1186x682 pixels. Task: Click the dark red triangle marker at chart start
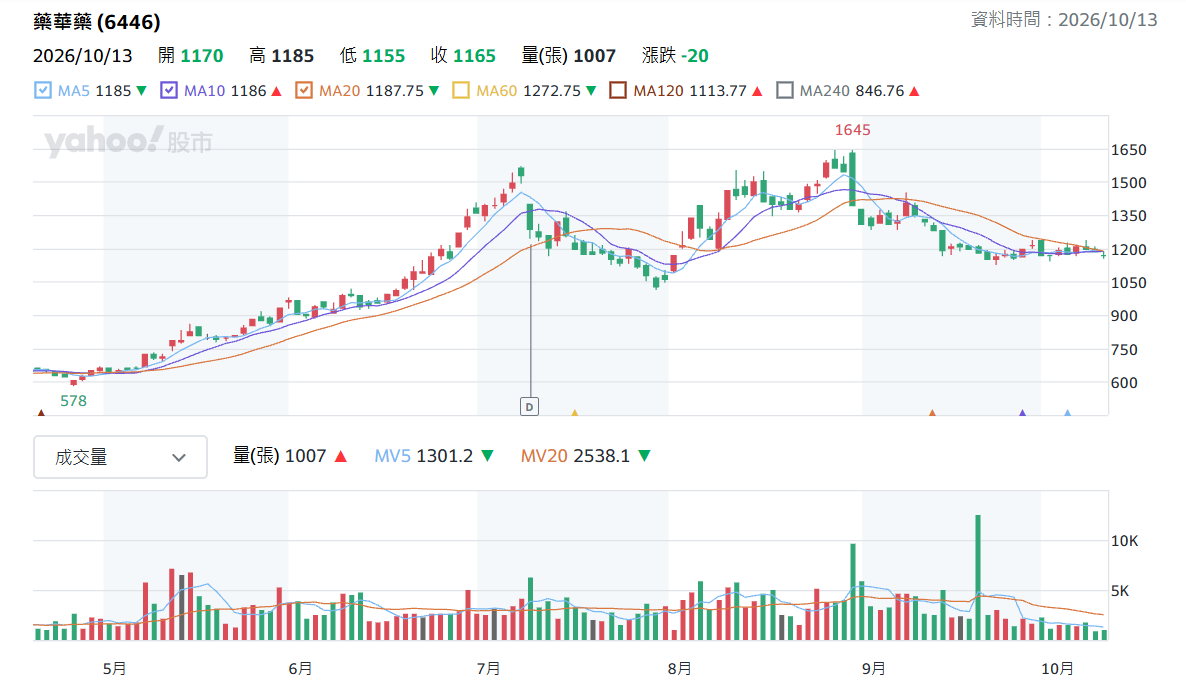pos(41,413)
